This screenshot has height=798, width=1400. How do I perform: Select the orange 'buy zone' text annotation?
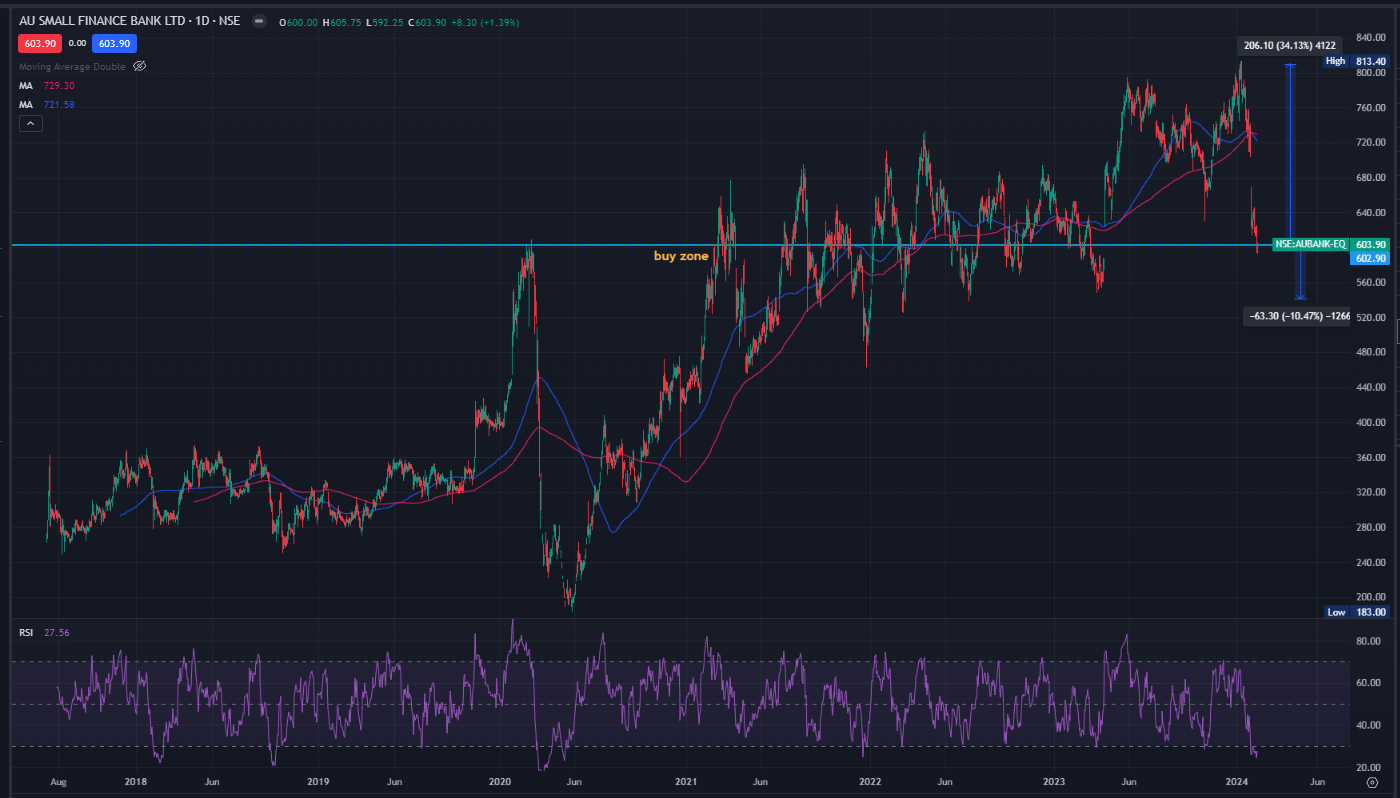681,256
